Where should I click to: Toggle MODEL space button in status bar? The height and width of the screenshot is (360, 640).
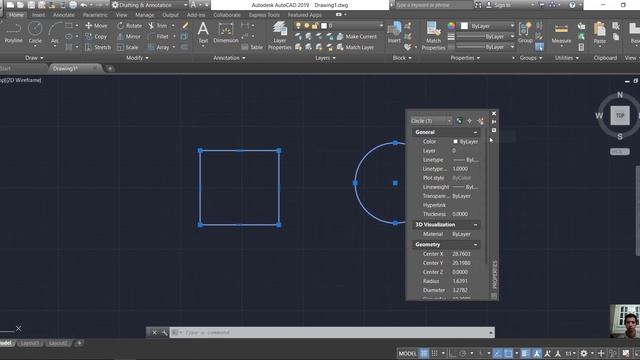(407, 353)
